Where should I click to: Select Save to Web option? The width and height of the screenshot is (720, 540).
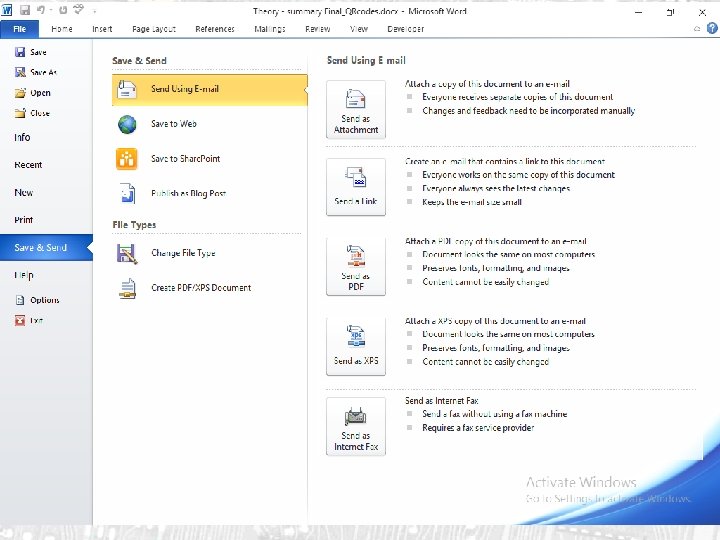point(209,124)
